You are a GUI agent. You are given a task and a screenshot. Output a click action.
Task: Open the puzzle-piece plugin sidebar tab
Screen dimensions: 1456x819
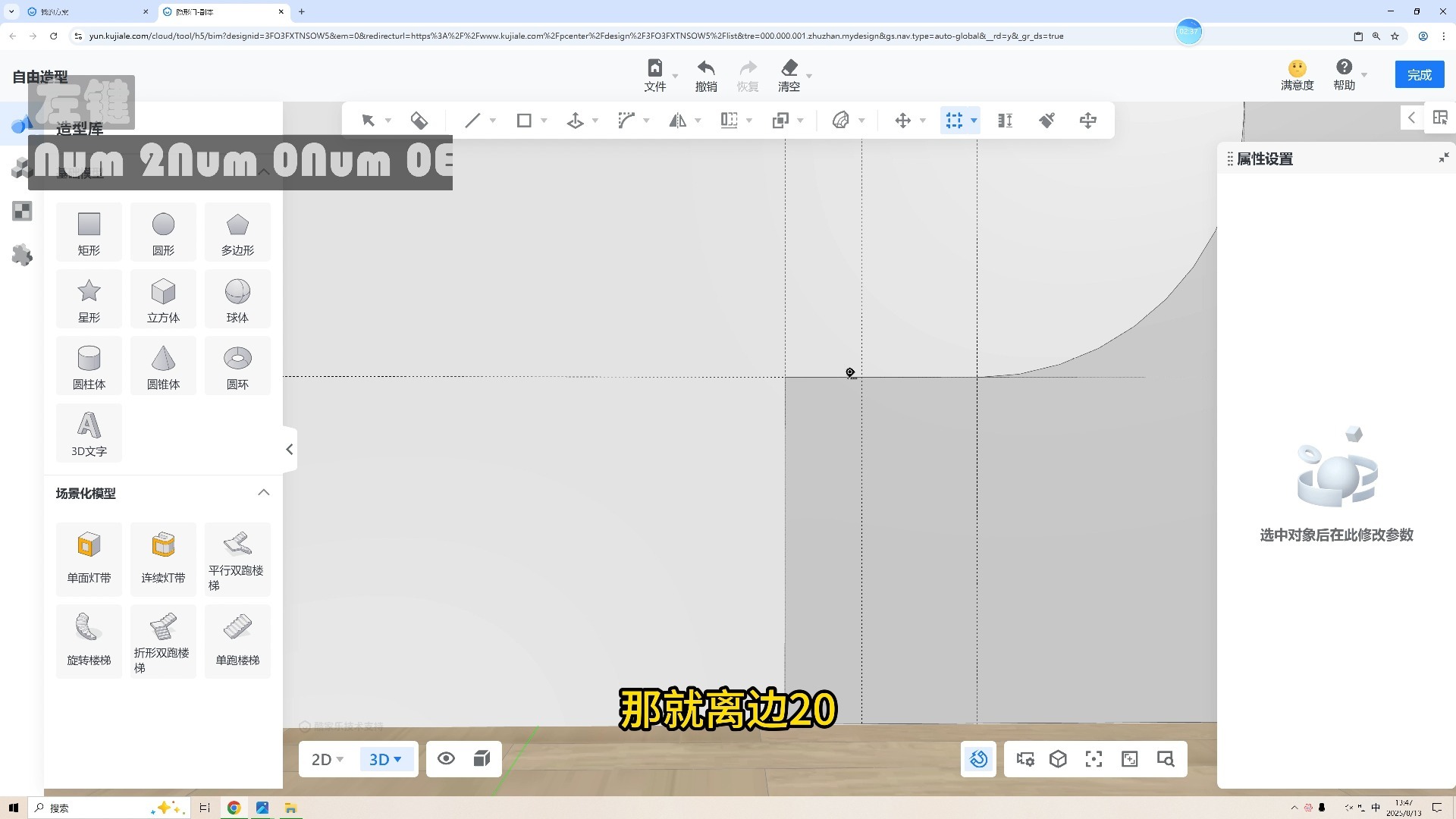tap(22, 255)
